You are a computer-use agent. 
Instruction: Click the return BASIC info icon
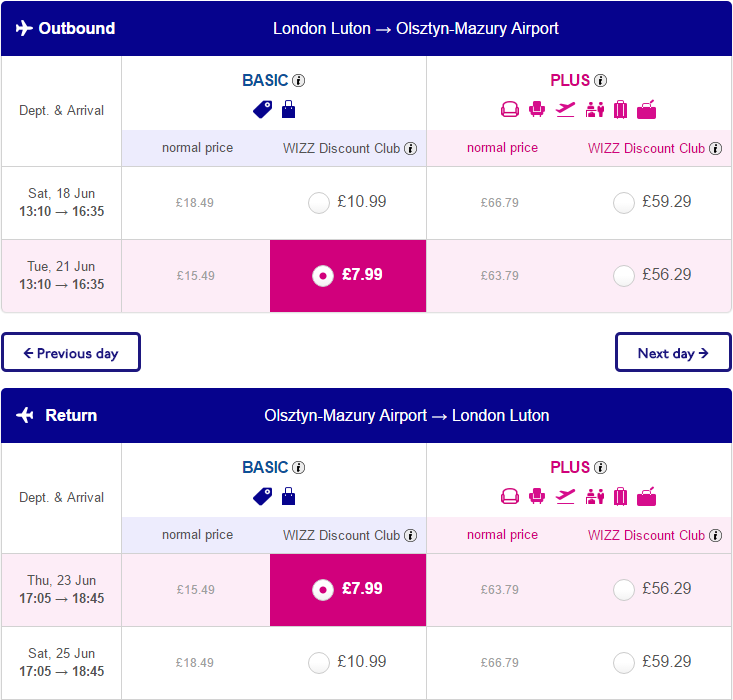pyautogui.click(x=298, y=467)
